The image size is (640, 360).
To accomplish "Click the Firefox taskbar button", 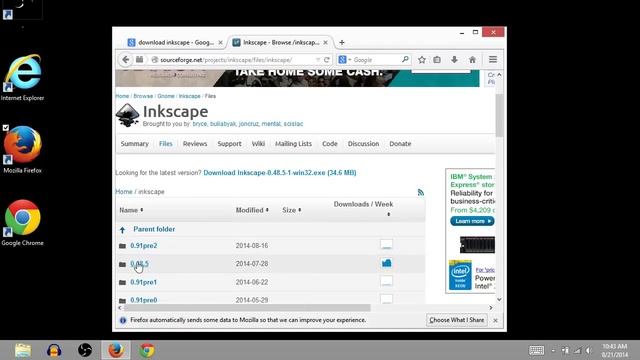I will click(116, 350).
